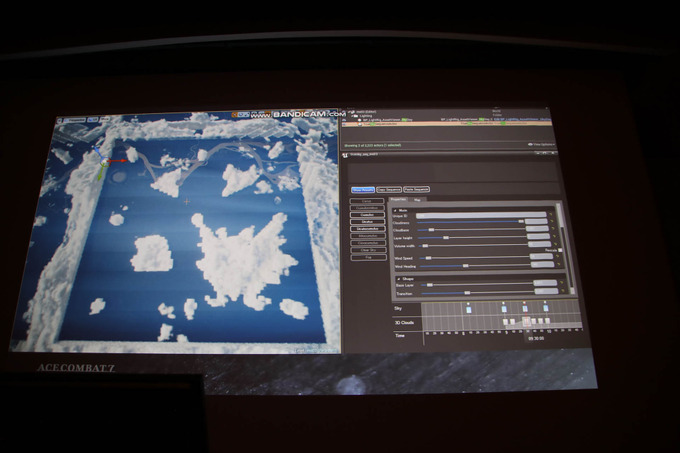Open the Perspective viewport mode dropdown

tap(77, 120)
